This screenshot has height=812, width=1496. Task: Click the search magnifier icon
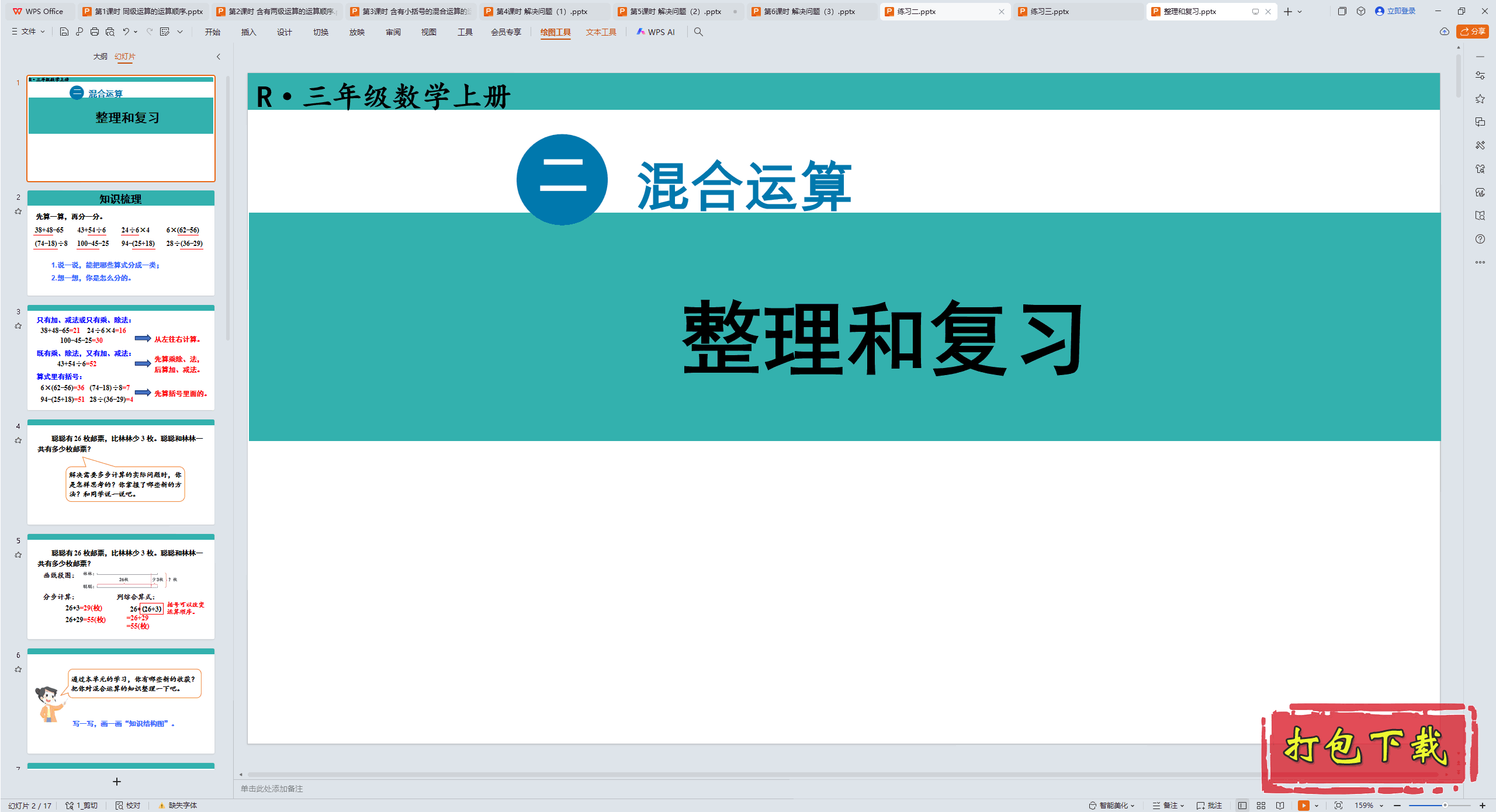tap(698, 32)
